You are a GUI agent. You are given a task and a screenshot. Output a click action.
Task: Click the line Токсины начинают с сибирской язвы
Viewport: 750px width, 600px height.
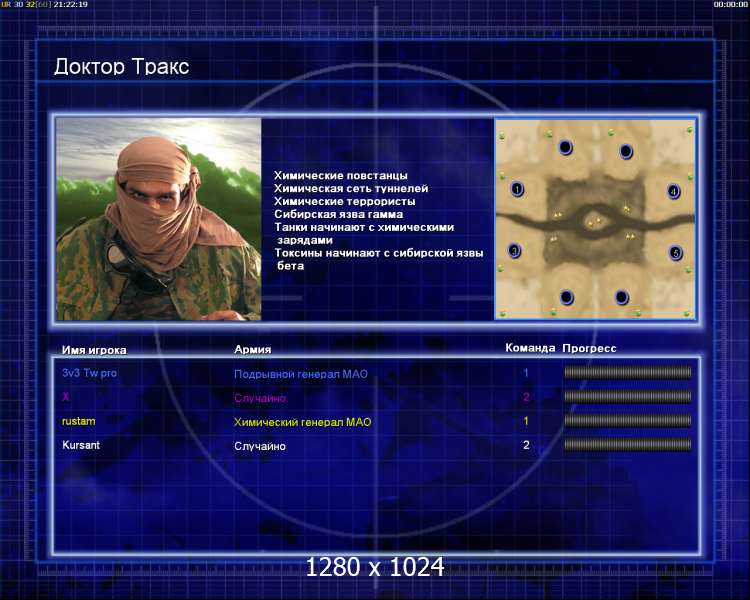tap(378, 253)
